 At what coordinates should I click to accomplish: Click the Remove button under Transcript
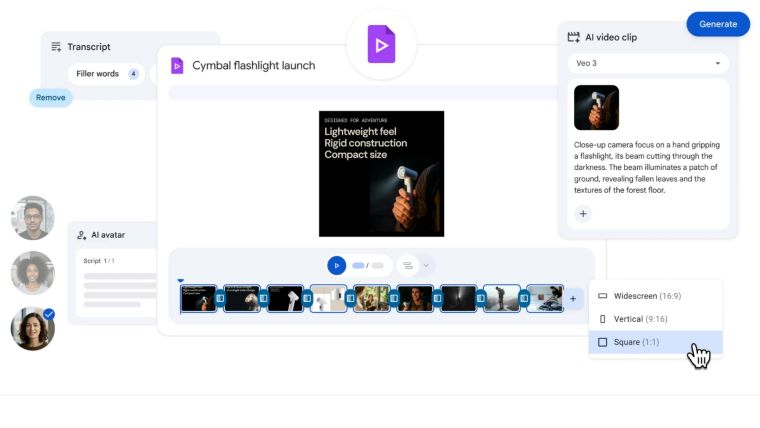tap(51, 97)
